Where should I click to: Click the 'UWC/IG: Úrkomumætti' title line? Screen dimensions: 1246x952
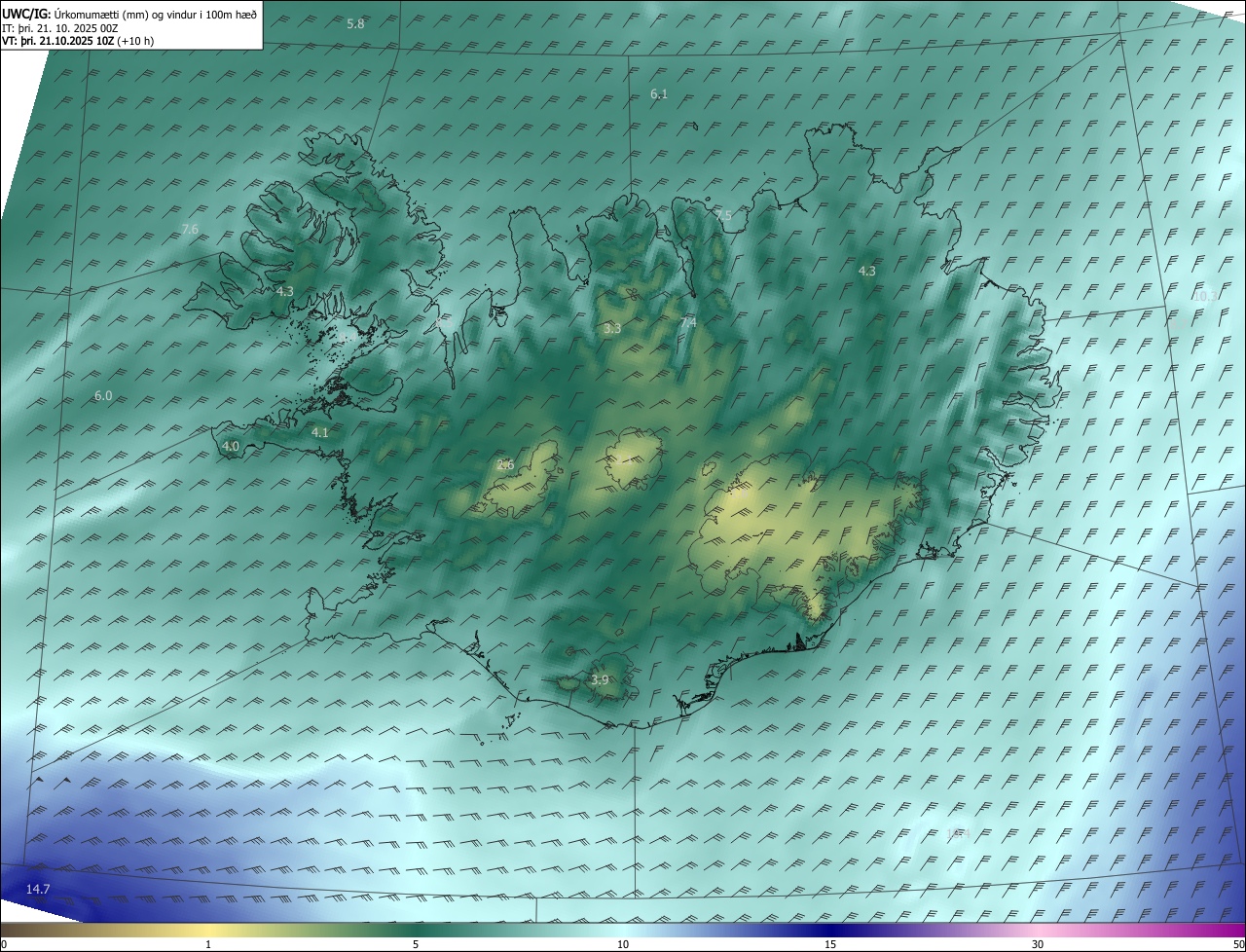pyautogui.click(x=129, y=15)
